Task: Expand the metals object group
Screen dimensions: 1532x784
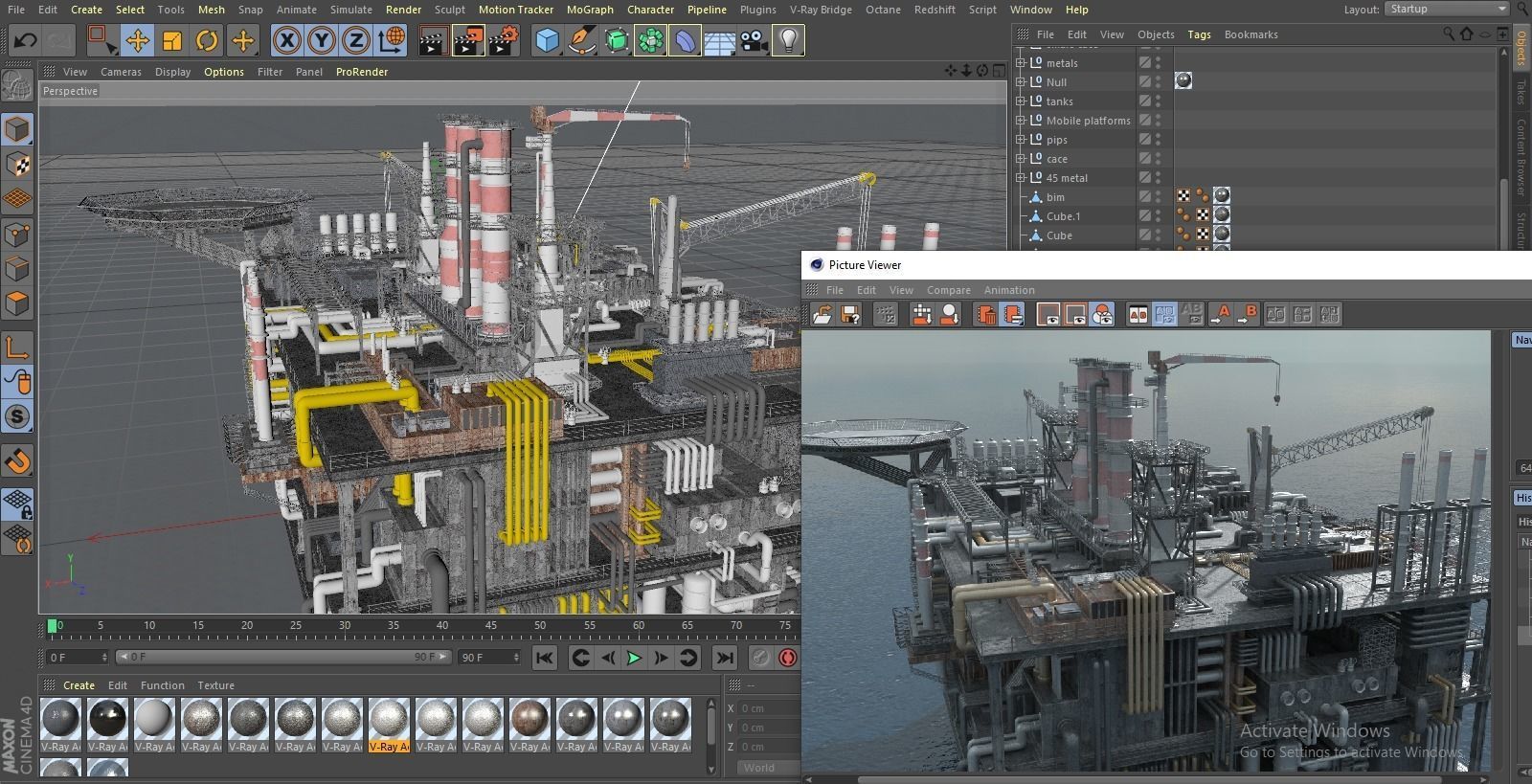Action: 1021,63
